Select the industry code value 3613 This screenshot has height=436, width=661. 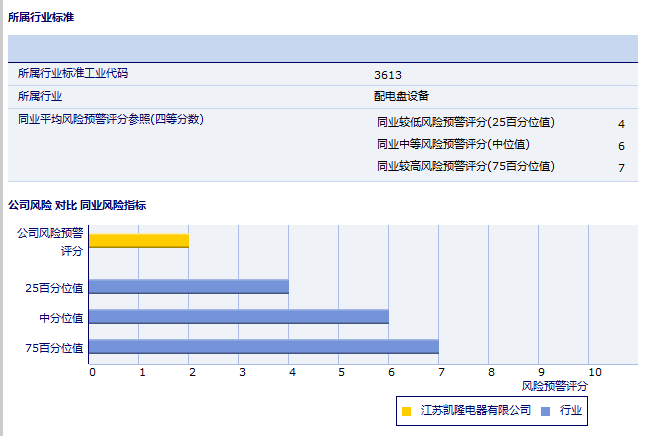coord(388,75)
